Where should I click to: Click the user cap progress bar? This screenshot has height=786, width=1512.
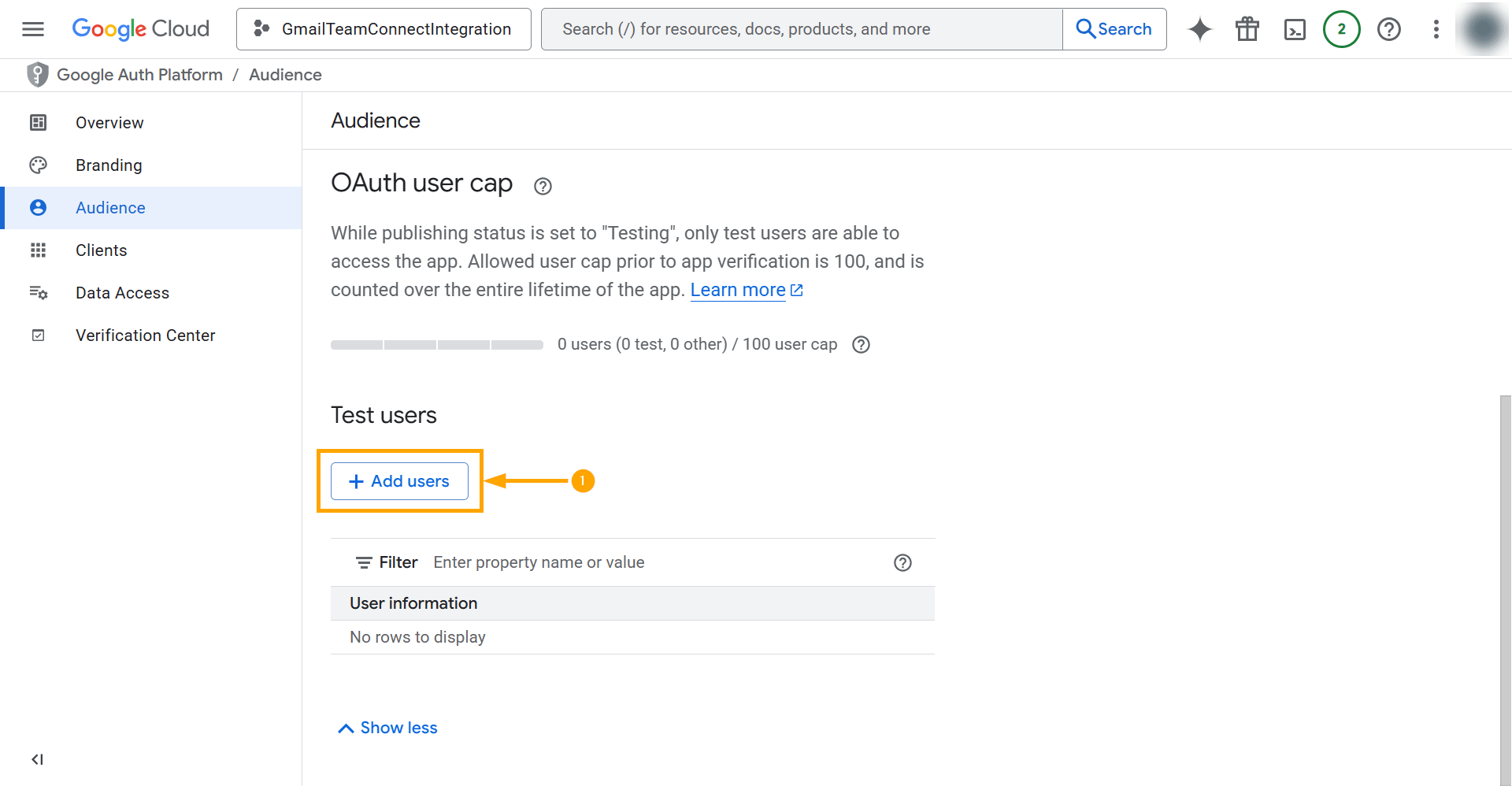436,345
